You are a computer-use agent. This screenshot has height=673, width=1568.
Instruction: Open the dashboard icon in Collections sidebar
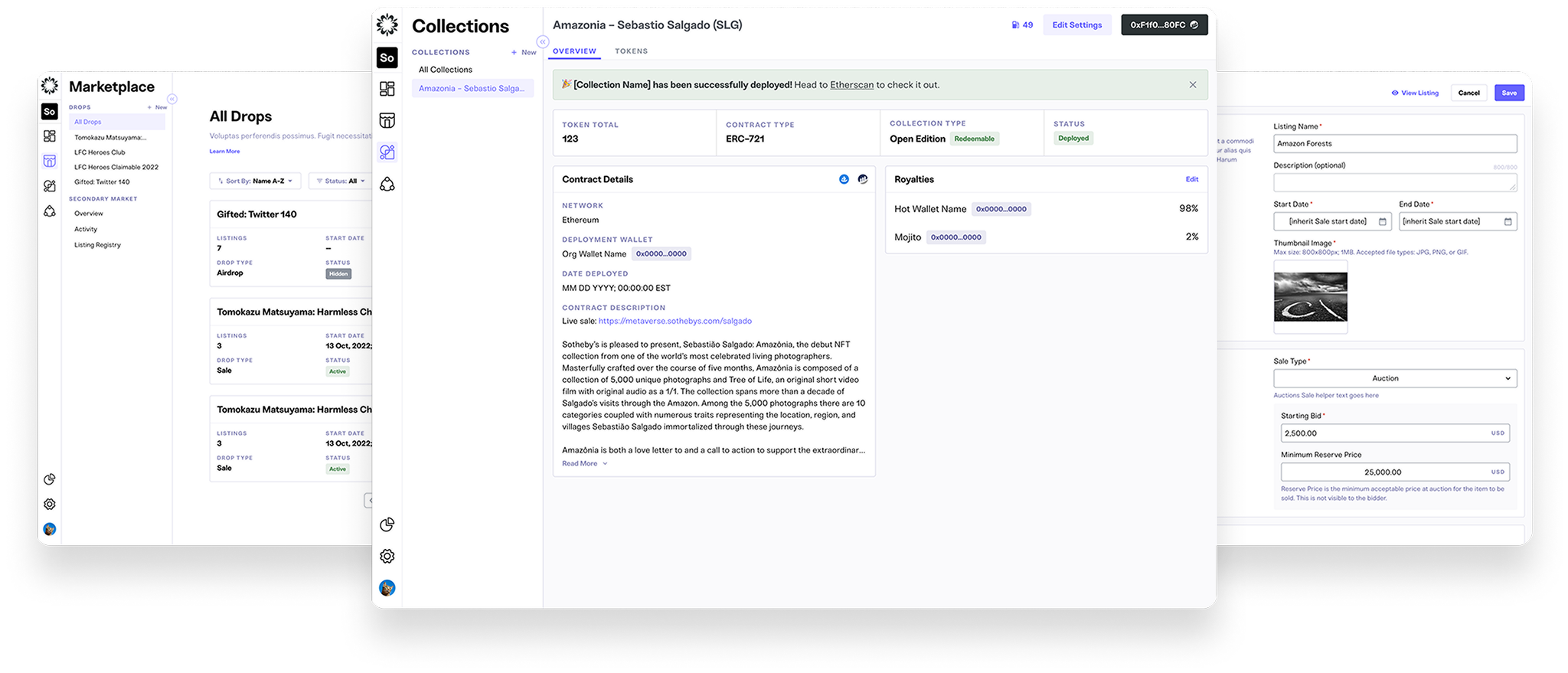(x=387, y=89)
